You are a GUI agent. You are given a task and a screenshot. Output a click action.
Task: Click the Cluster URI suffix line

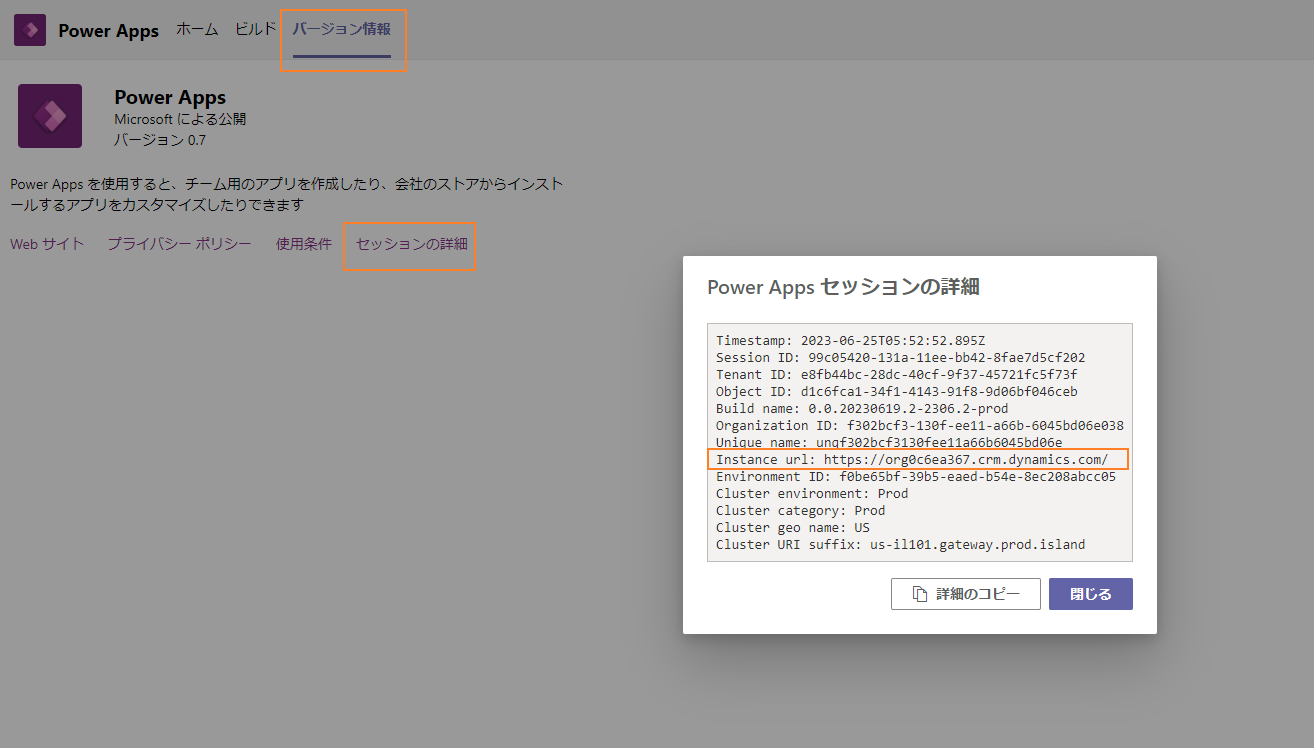[901, 545]
